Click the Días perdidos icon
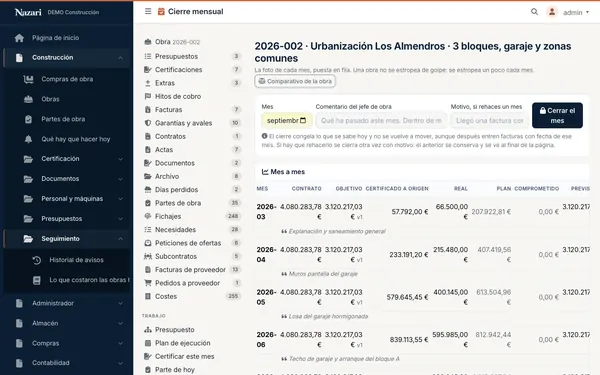Viewport: 600px width, 375px height. (148, 190)
